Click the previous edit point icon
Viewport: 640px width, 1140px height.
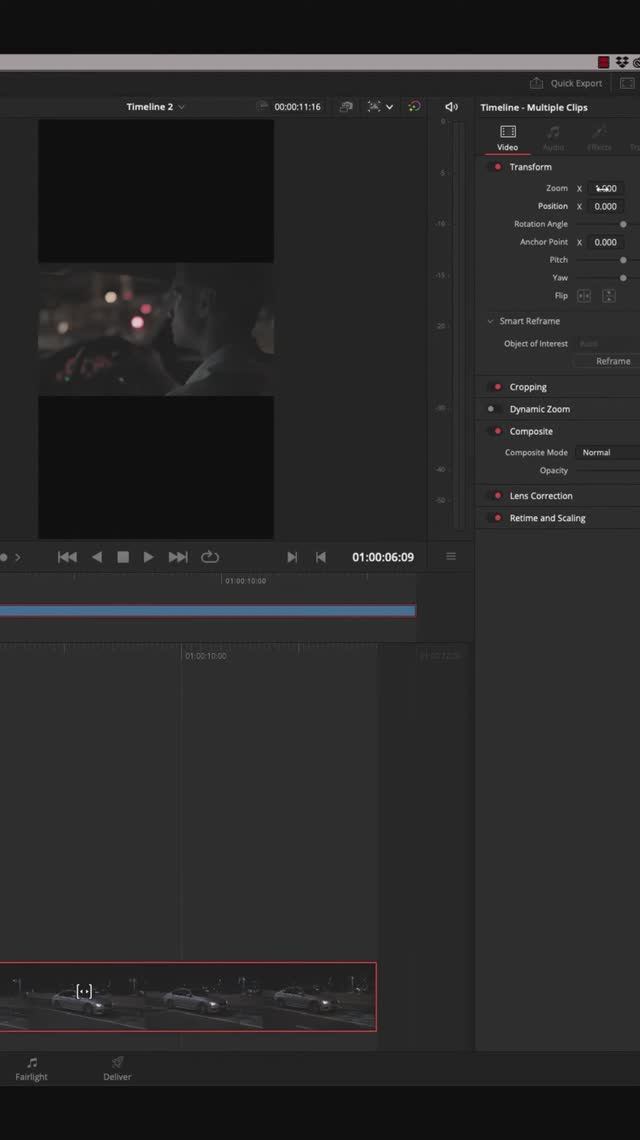pyautogui.click(x=321, y=557)
